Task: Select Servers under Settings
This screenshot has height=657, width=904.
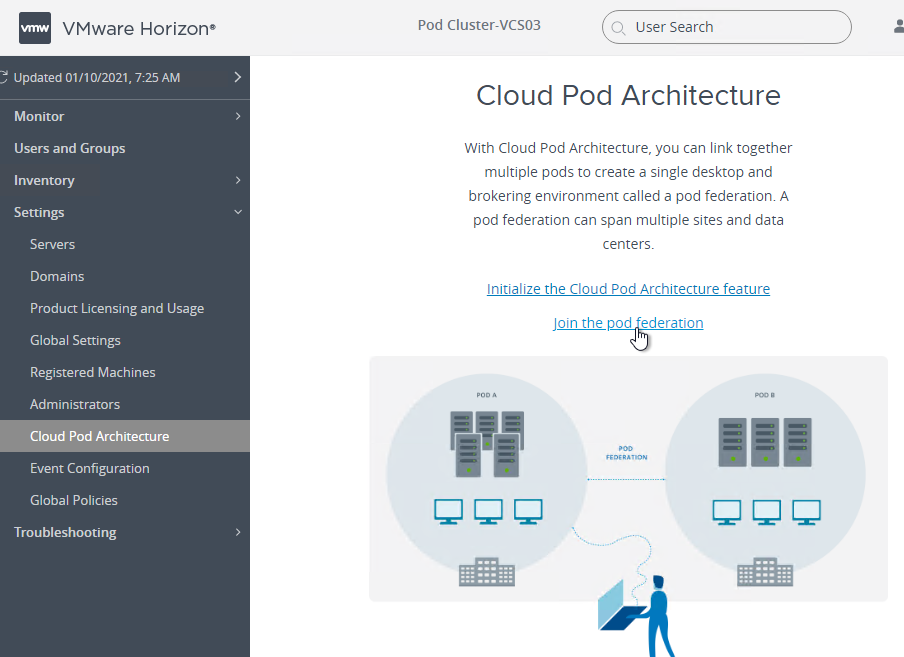Action: pos(52,244)
